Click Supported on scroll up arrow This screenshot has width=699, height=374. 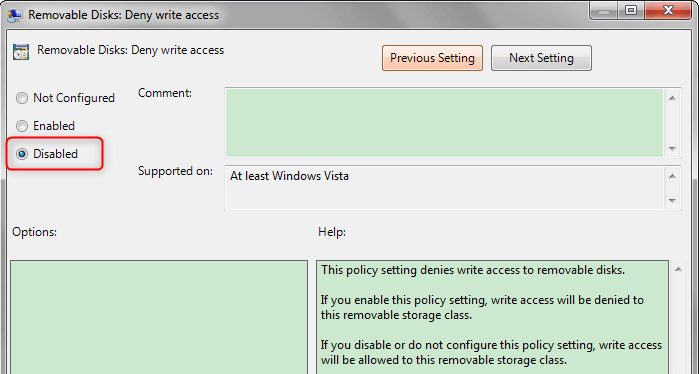pyautogui.click(x=672, y=176)
